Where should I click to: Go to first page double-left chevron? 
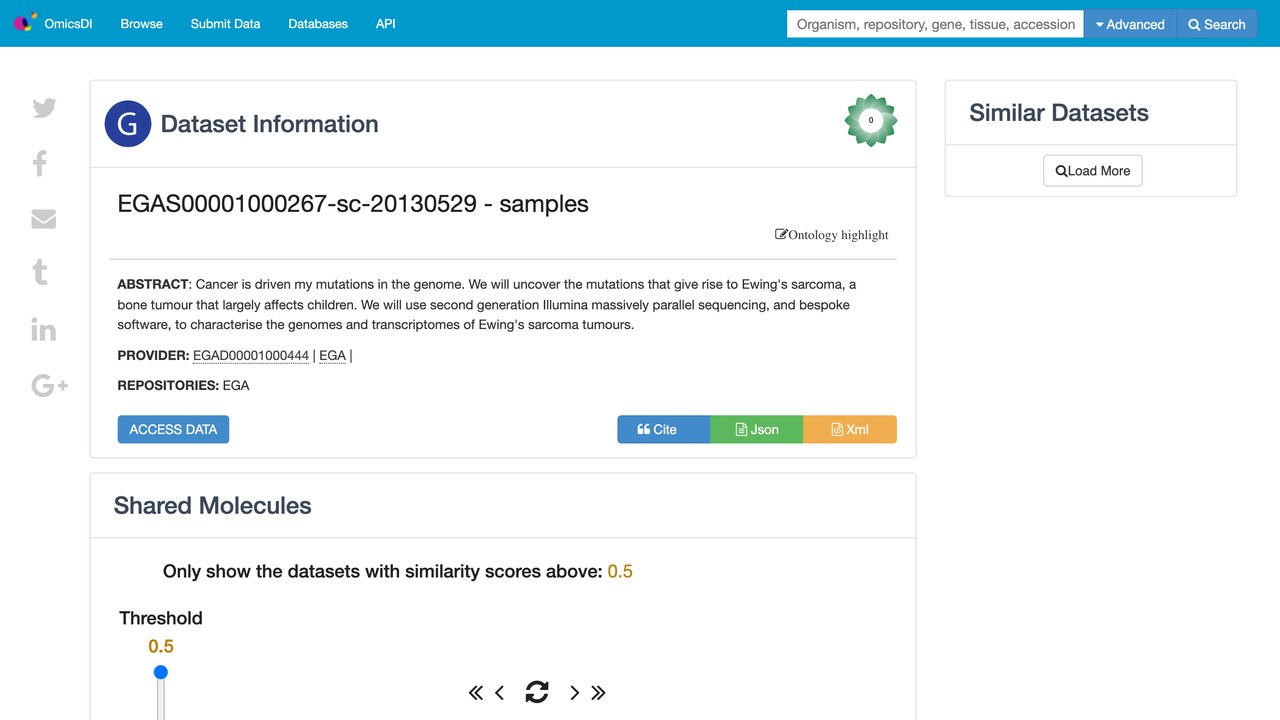click(476, 692)
